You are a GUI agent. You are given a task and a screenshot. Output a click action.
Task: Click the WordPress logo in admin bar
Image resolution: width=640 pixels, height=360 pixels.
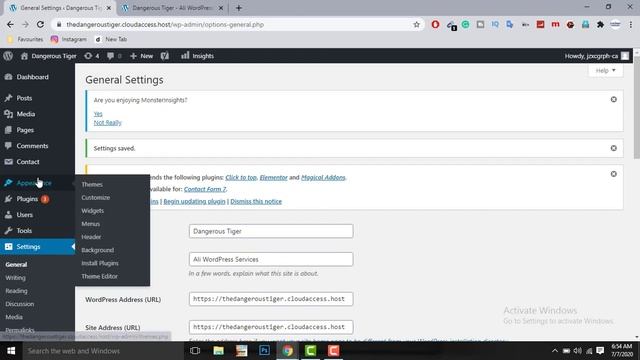click(x=8, y=56)
